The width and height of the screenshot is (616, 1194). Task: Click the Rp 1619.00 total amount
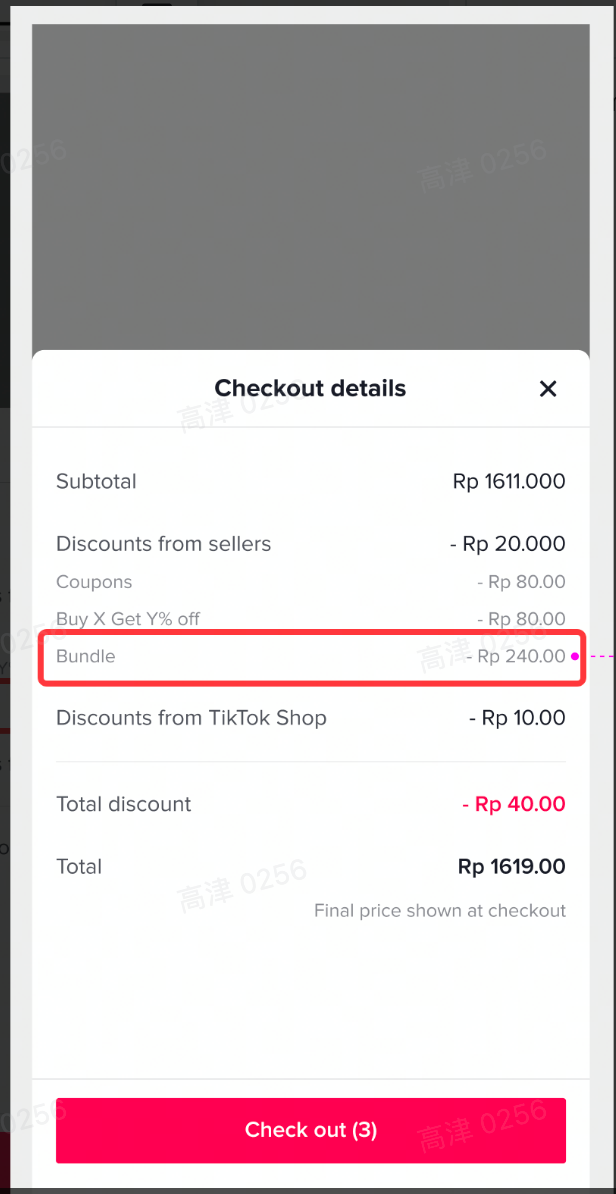(511, 867)
